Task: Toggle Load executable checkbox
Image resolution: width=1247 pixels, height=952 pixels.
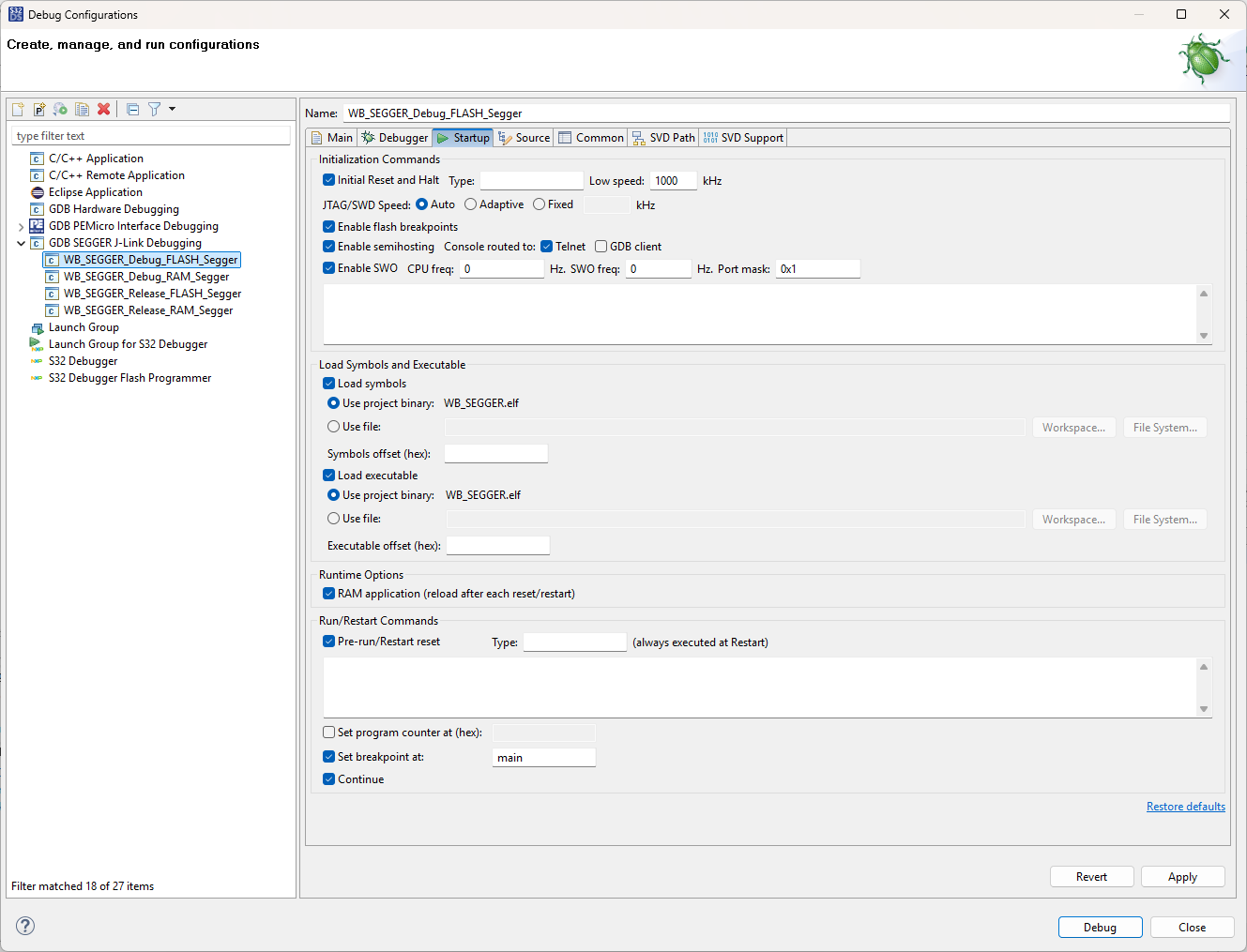Action: point(328,476)
